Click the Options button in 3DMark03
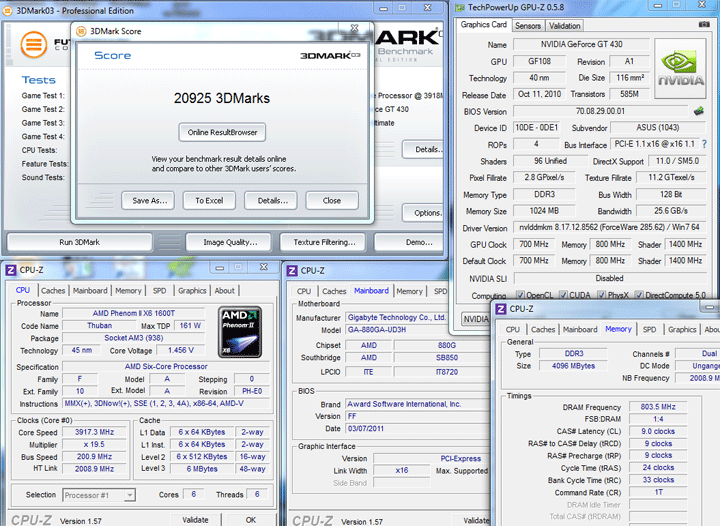This screenshot has width=720, height=526. pos(423,213)
